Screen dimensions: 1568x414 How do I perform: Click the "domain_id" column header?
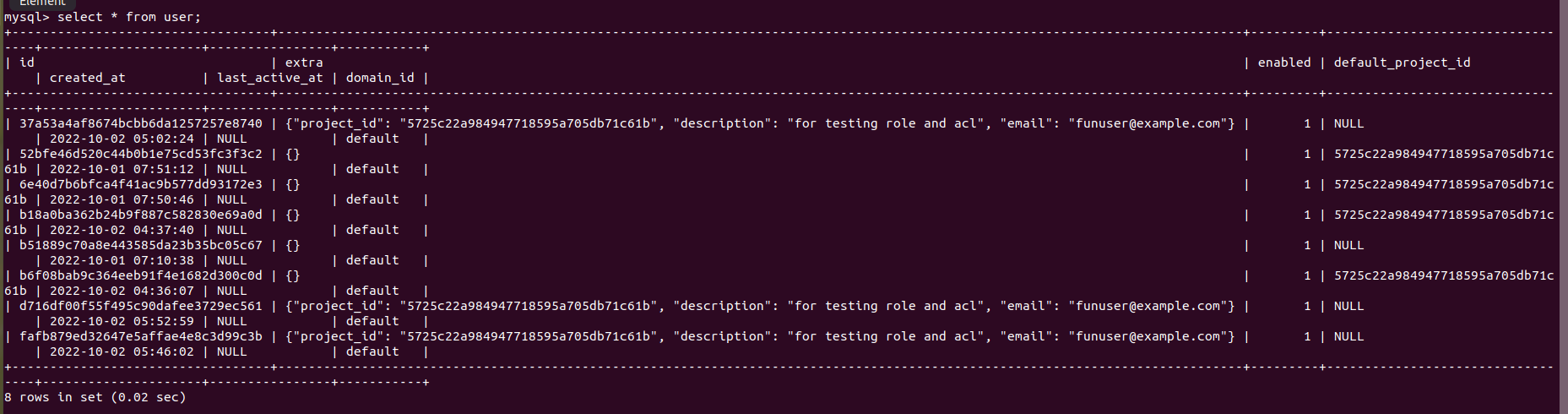point(380,78)
